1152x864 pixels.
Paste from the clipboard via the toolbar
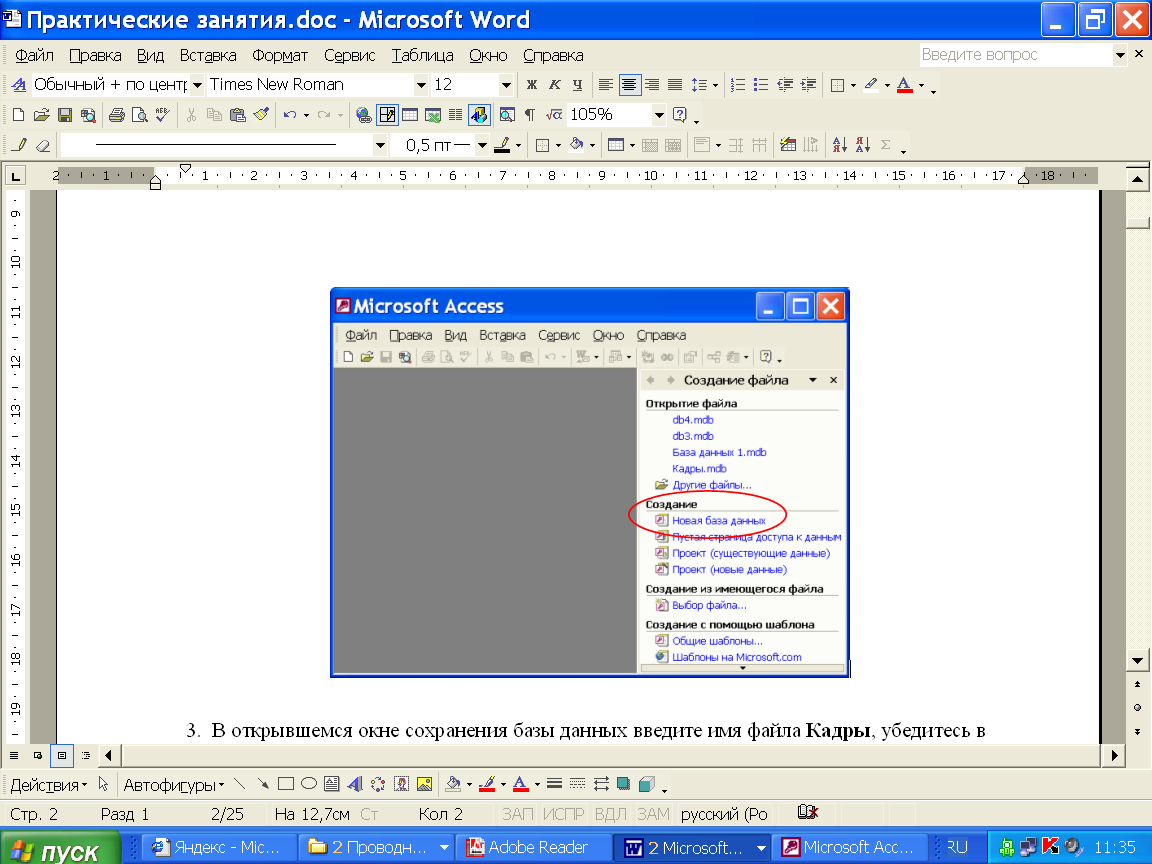237,115
